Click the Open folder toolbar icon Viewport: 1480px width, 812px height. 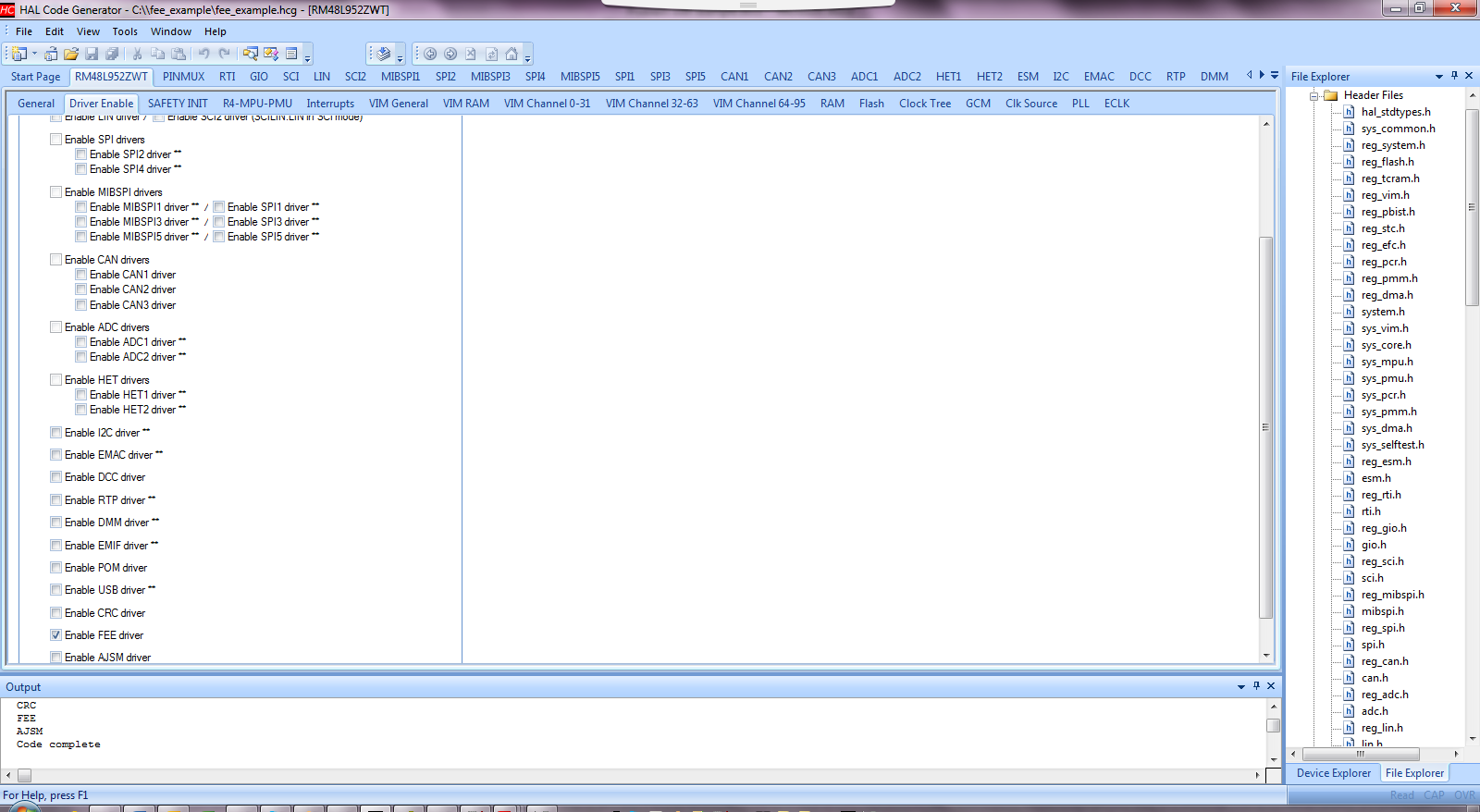pos(71,54)
